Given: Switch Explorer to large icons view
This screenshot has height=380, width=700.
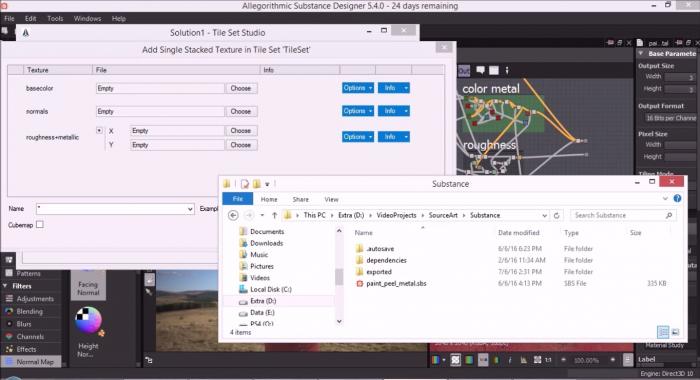Looking at the screenshot, I should pyautogui.click(x=675, y=332).
